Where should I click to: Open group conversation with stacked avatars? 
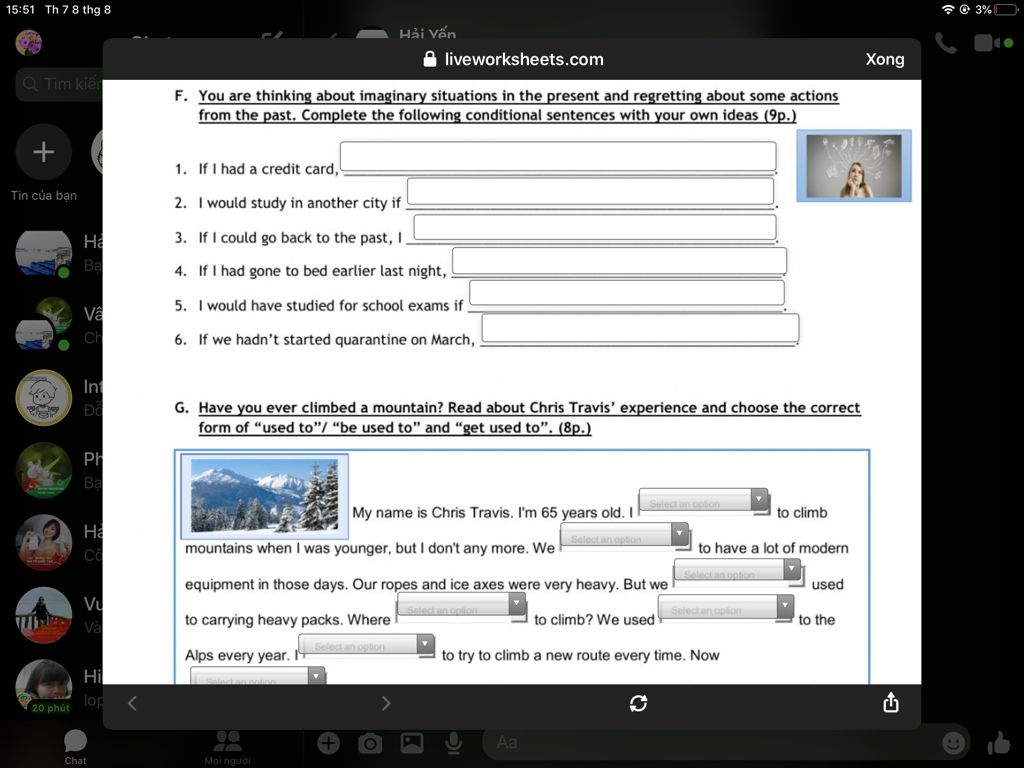[x=44, y=325]
